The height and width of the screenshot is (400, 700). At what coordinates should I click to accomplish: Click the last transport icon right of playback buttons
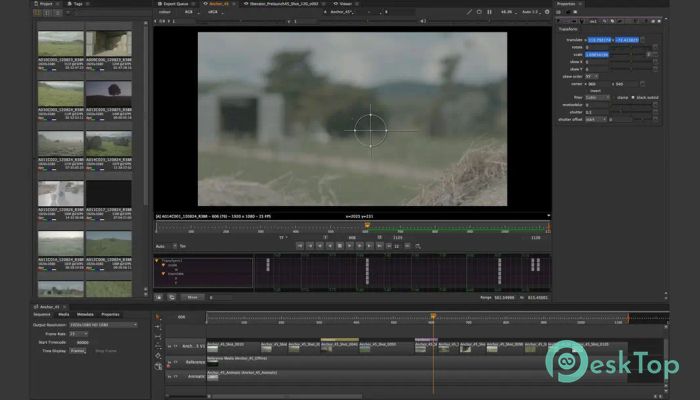(418, 246)
